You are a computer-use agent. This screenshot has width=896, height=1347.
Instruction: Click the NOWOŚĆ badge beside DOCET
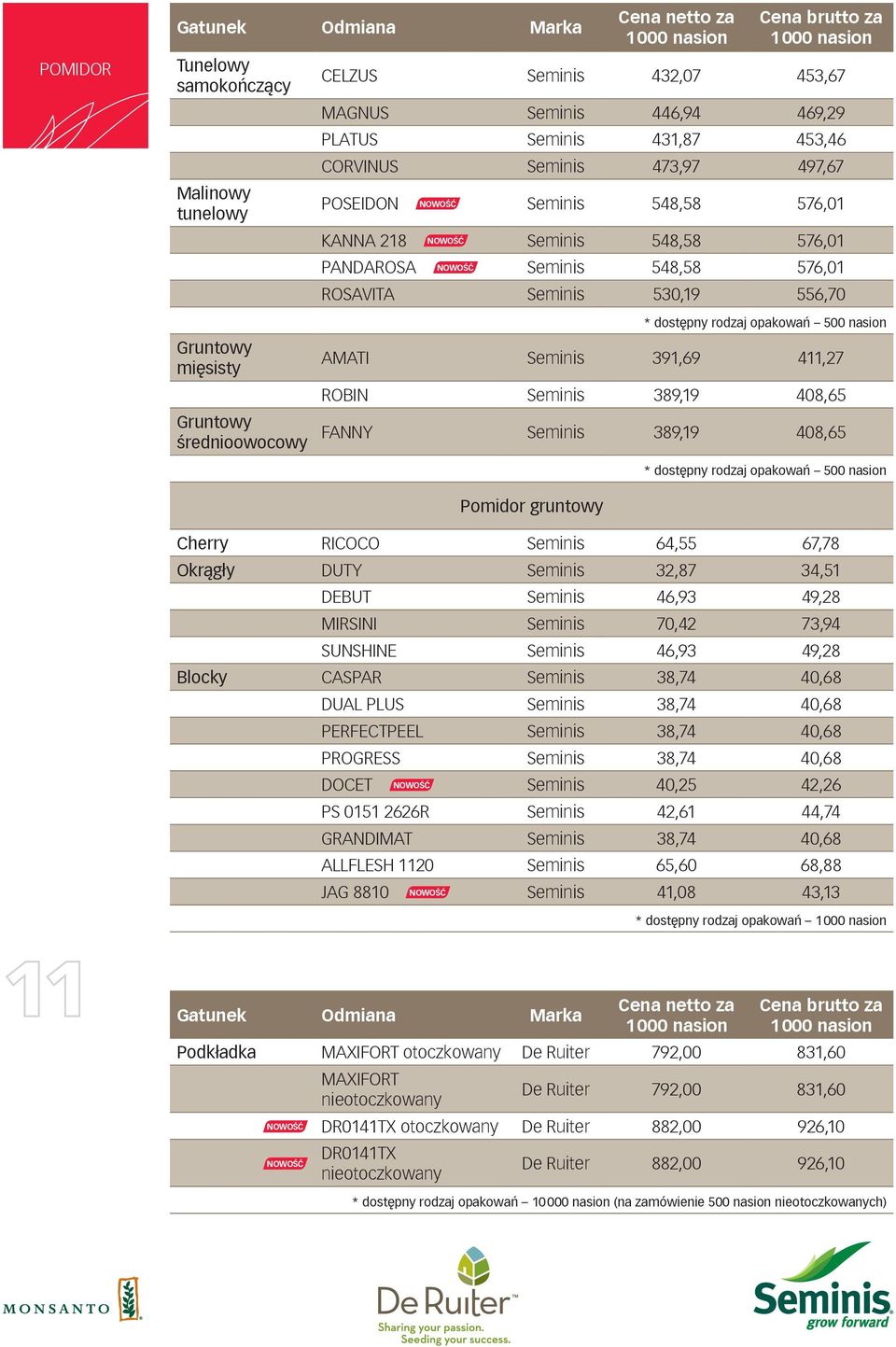tap(412, 785)
